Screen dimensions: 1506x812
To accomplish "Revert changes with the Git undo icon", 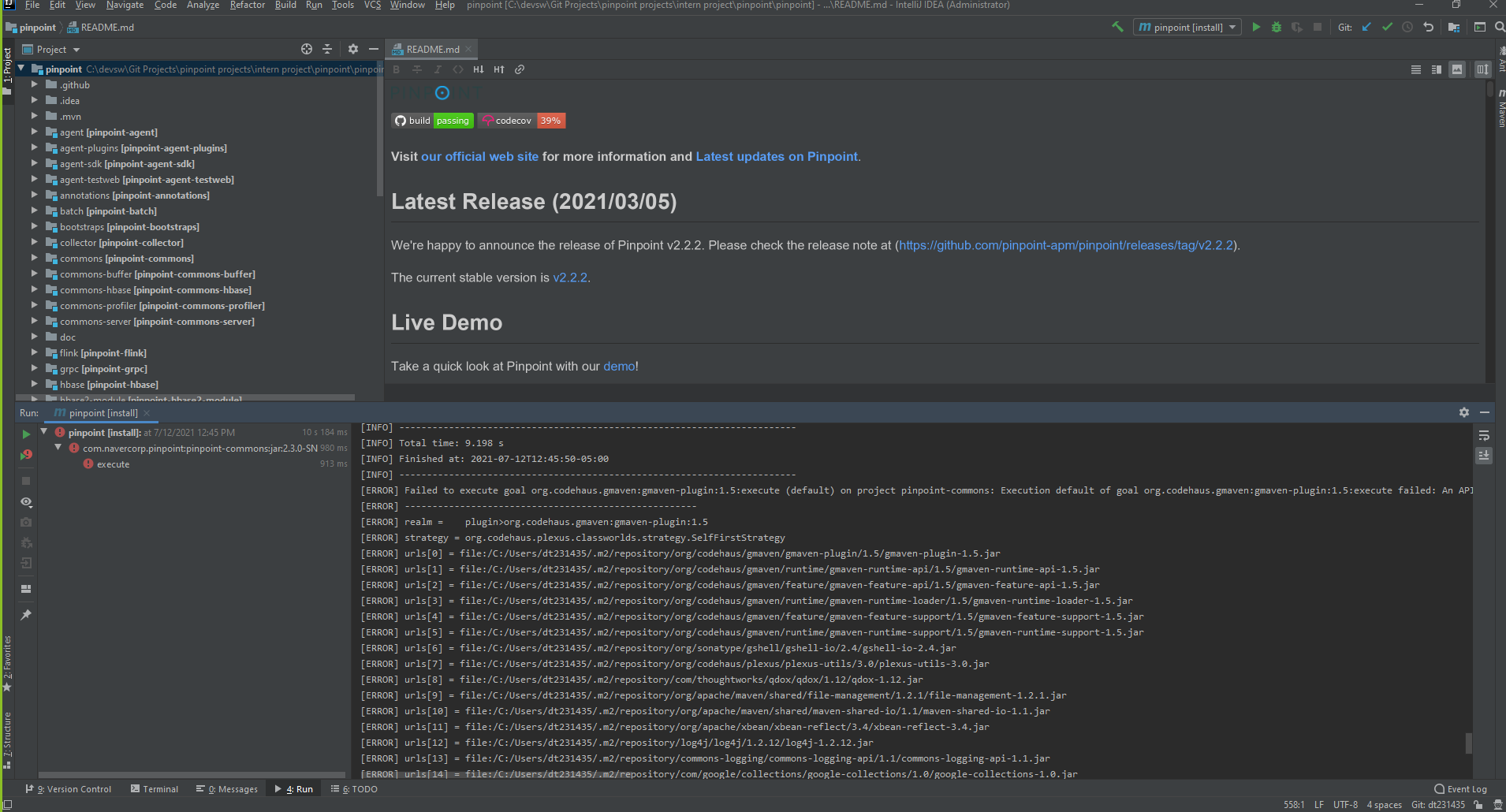I will (1428, 26).
